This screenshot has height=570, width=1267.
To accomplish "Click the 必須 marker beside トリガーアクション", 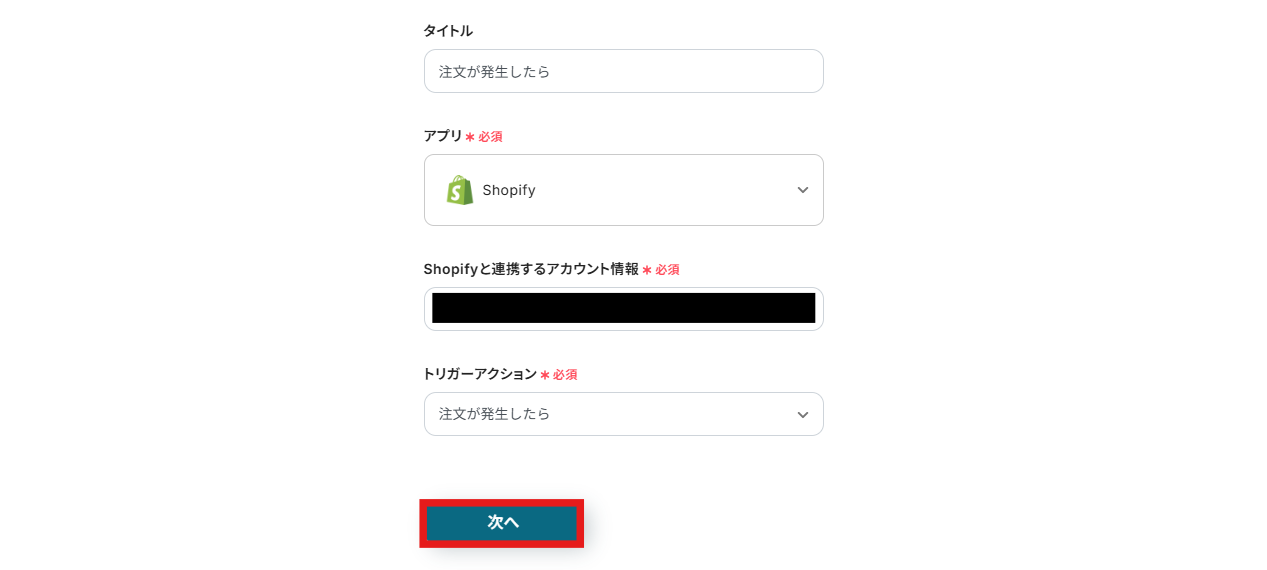I will tap(565, 375).
